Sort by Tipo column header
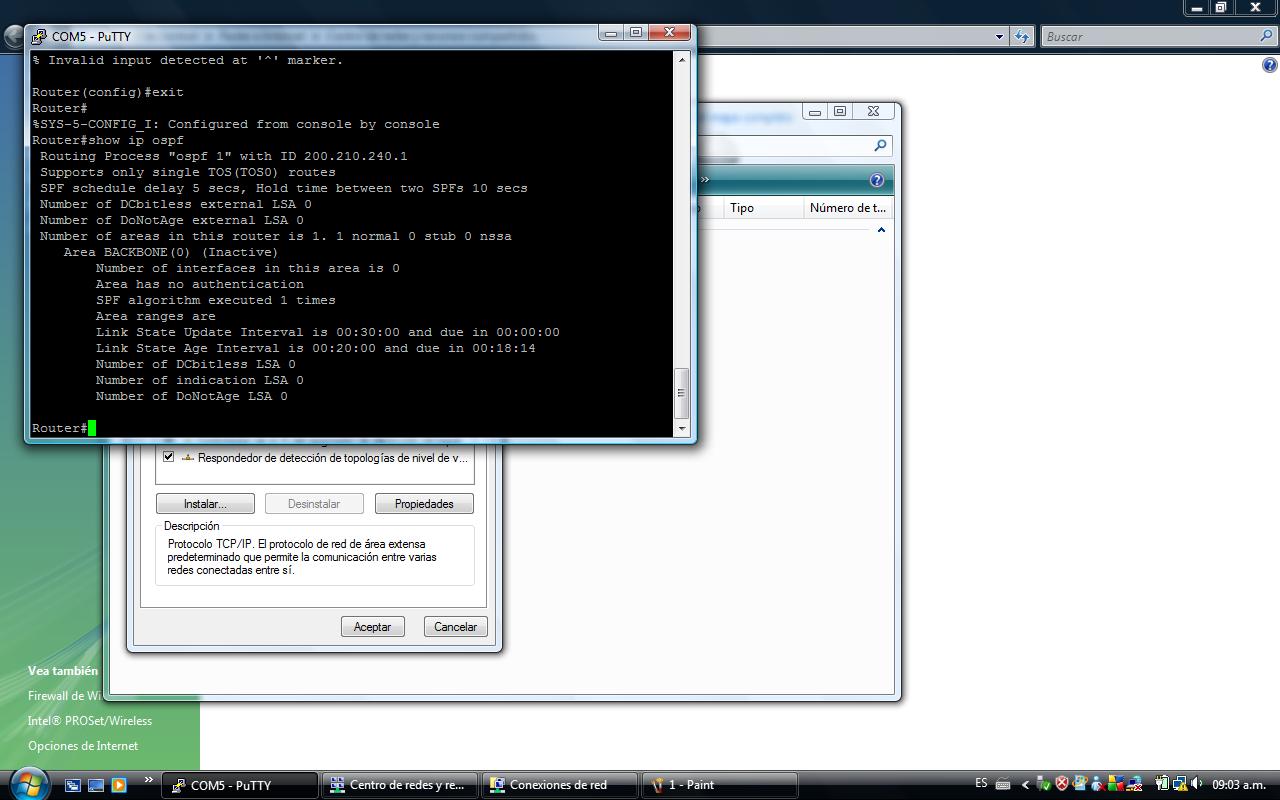1280x800 pixels. 764,208
